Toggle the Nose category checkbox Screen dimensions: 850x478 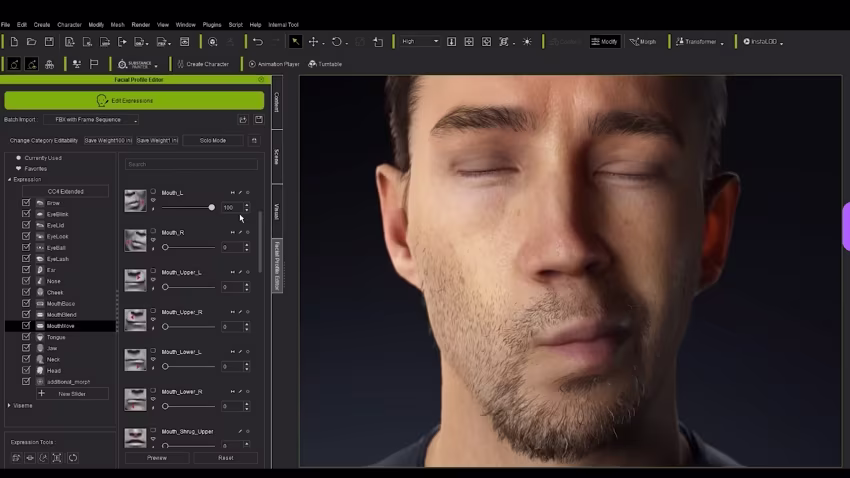(26, 281)
